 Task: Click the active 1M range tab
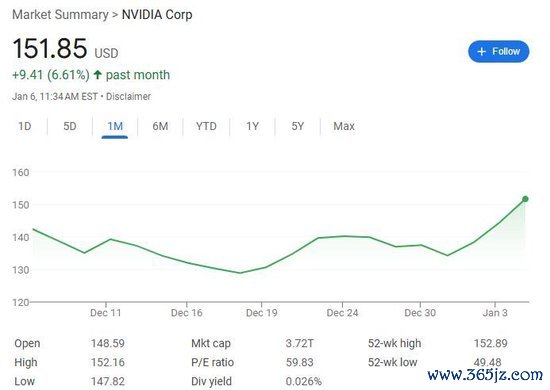(x=115, y=126)
